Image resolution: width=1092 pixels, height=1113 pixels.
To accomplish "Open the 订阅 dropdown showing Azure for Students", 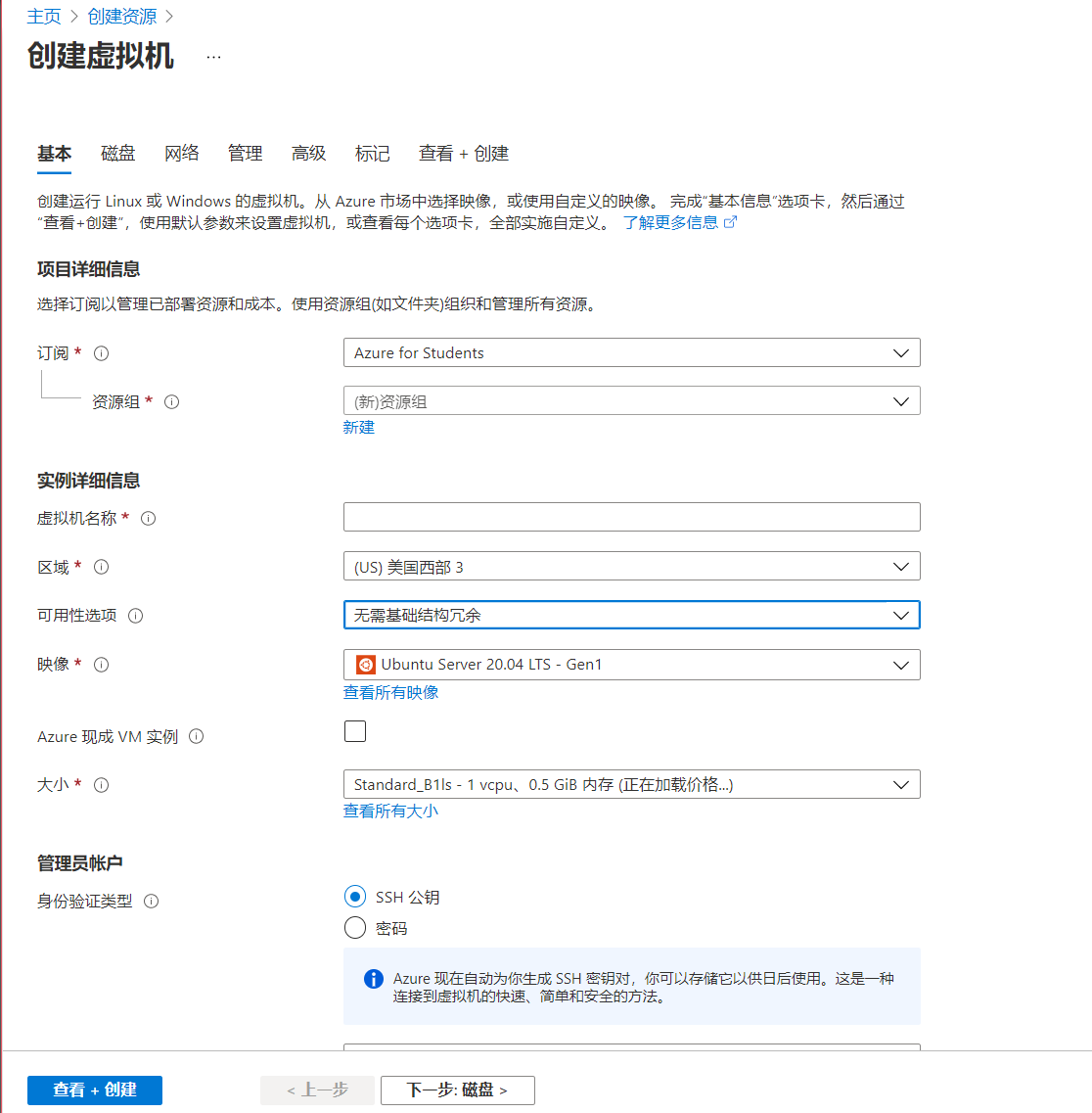I will pyautogui.click(x=631, y=352).
